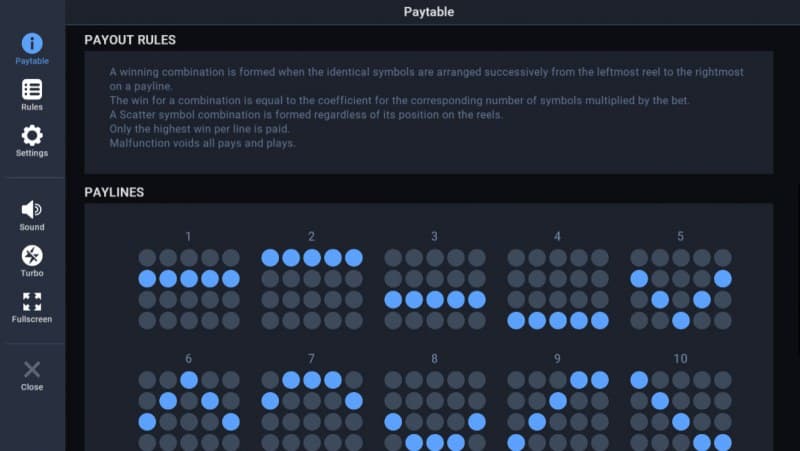800x451 pixels.
Task: Select payline 8 pattern grid
Action: point(435,410)
